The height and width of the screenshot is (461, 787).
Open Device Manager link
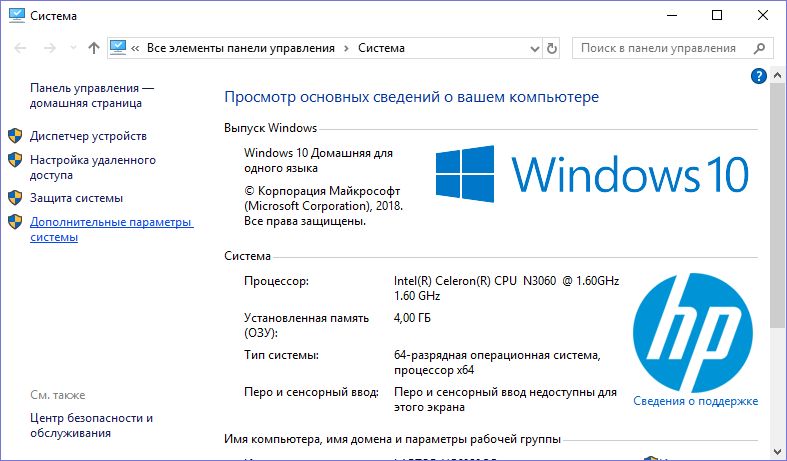pos(88,136)
